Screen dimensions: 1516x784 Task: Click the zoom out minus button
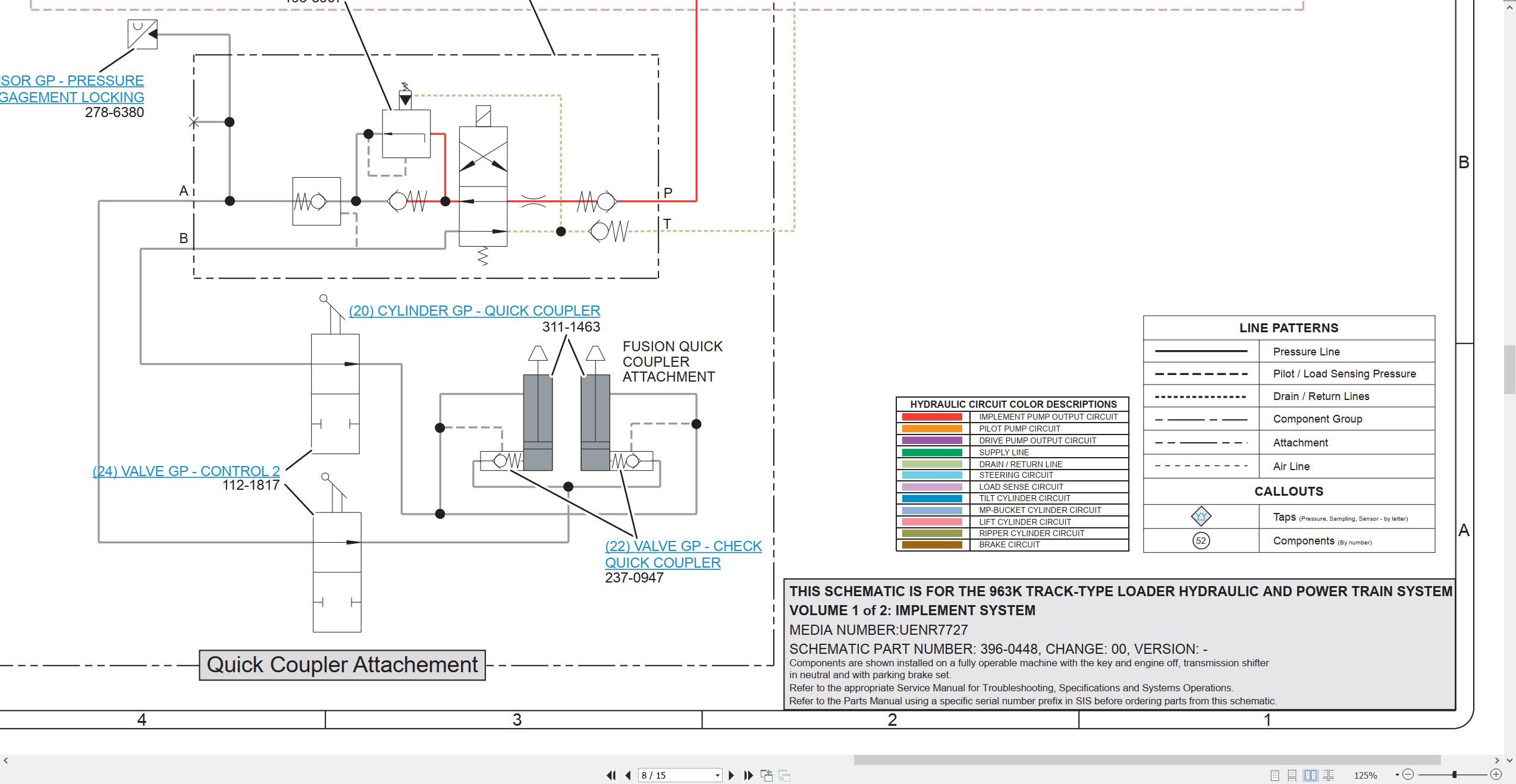(x=1408, y=774)
